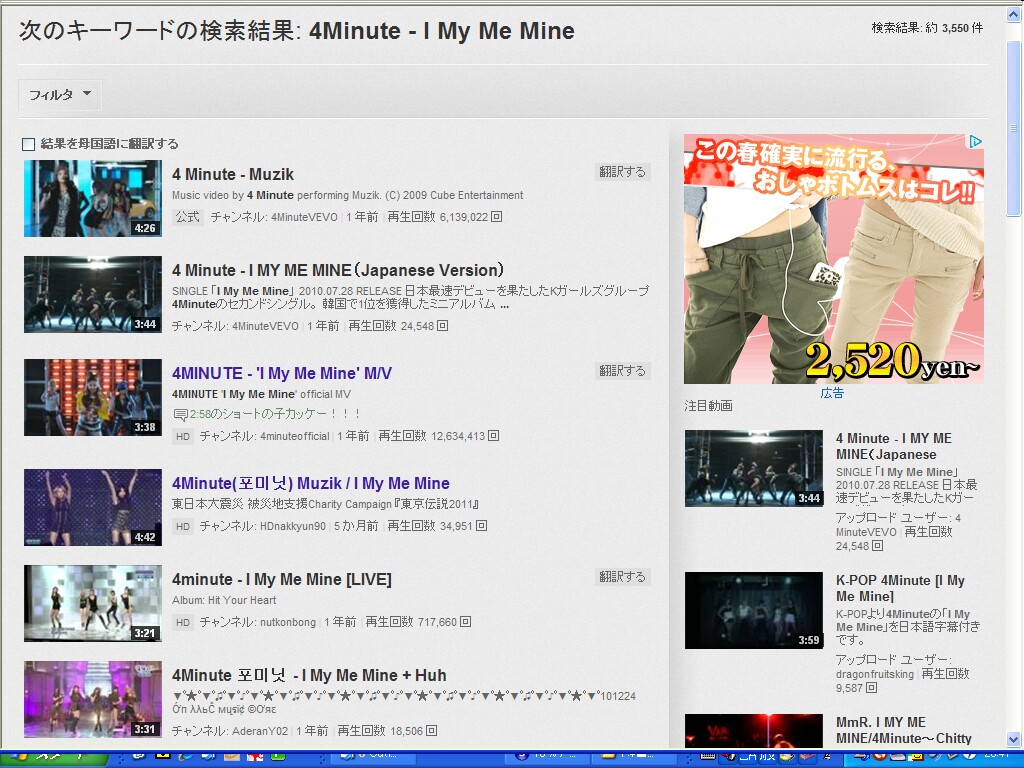Tick the 結果を母国語に翻訳する checkbox
Image resolution: width=1024 pixels, height=768 pixels.
tap(28, 144)
